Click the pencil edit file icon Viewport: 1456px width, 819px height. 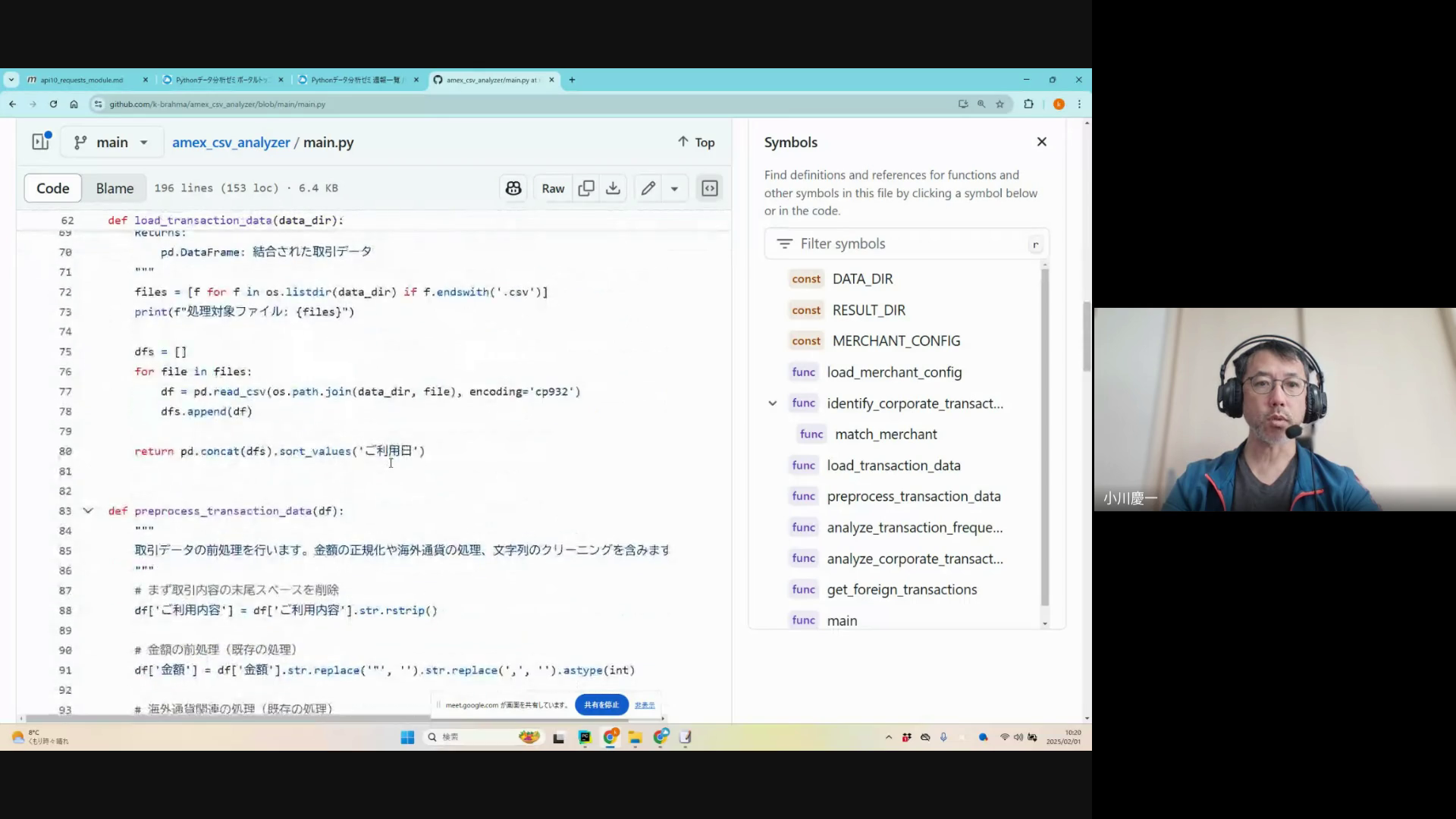tap(648, 188)
